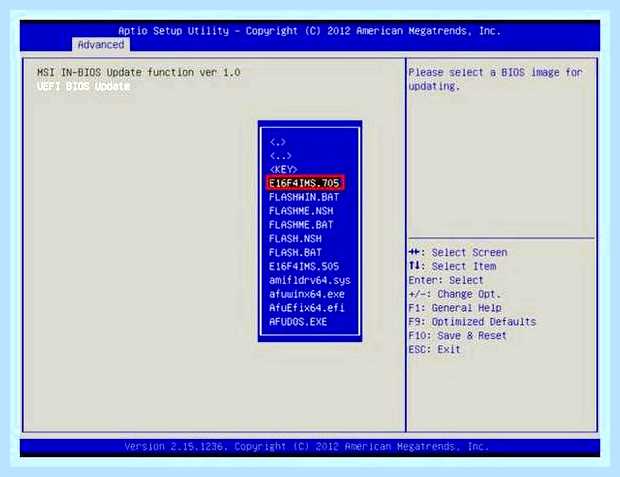Viewport: 620px width, 477px height.
Task: Click the +/-: Change Opt. hint
Action: point(455,294)
